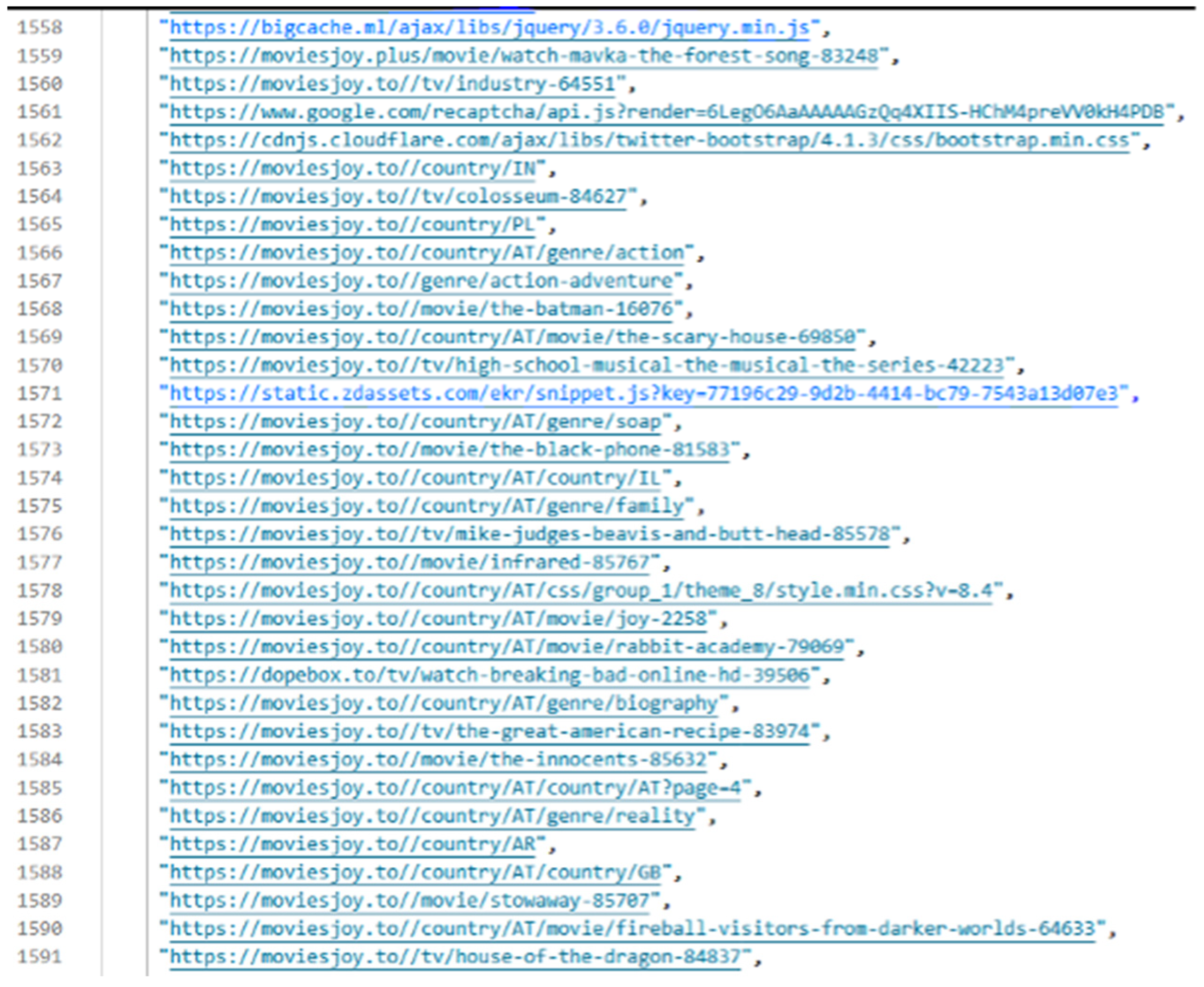Open the tv/industry-64551 link
The image size is (1204, 987).
pos(392,84)
